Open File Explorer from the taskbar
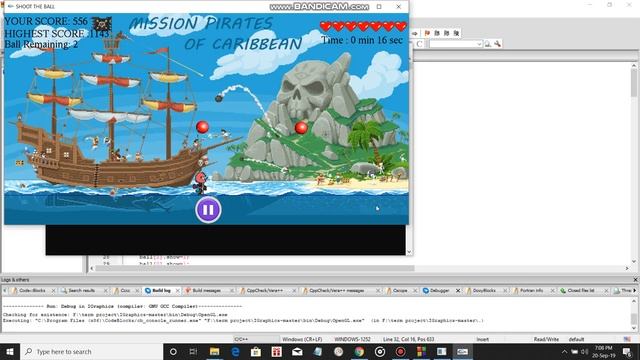 coord(214,351)
